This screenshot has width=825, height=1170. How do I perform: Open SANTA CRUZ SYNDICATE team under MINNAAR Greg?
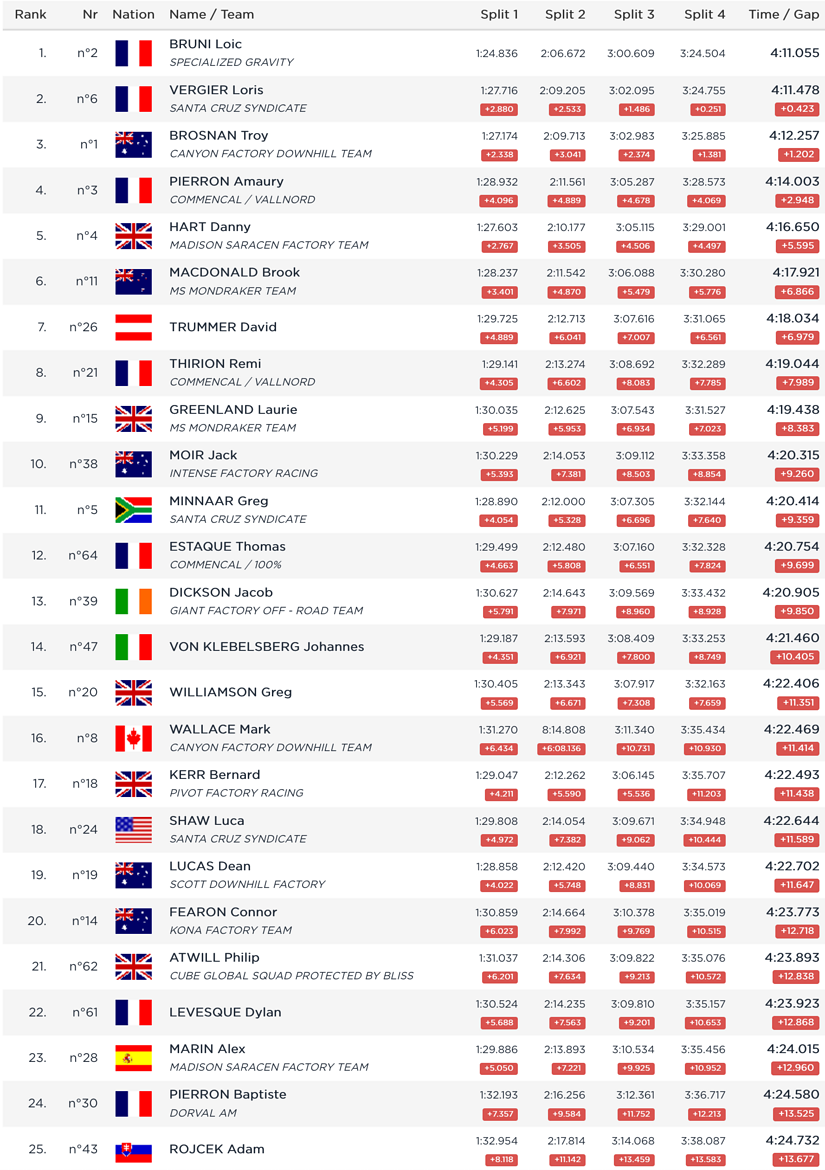tap(238, 519)
